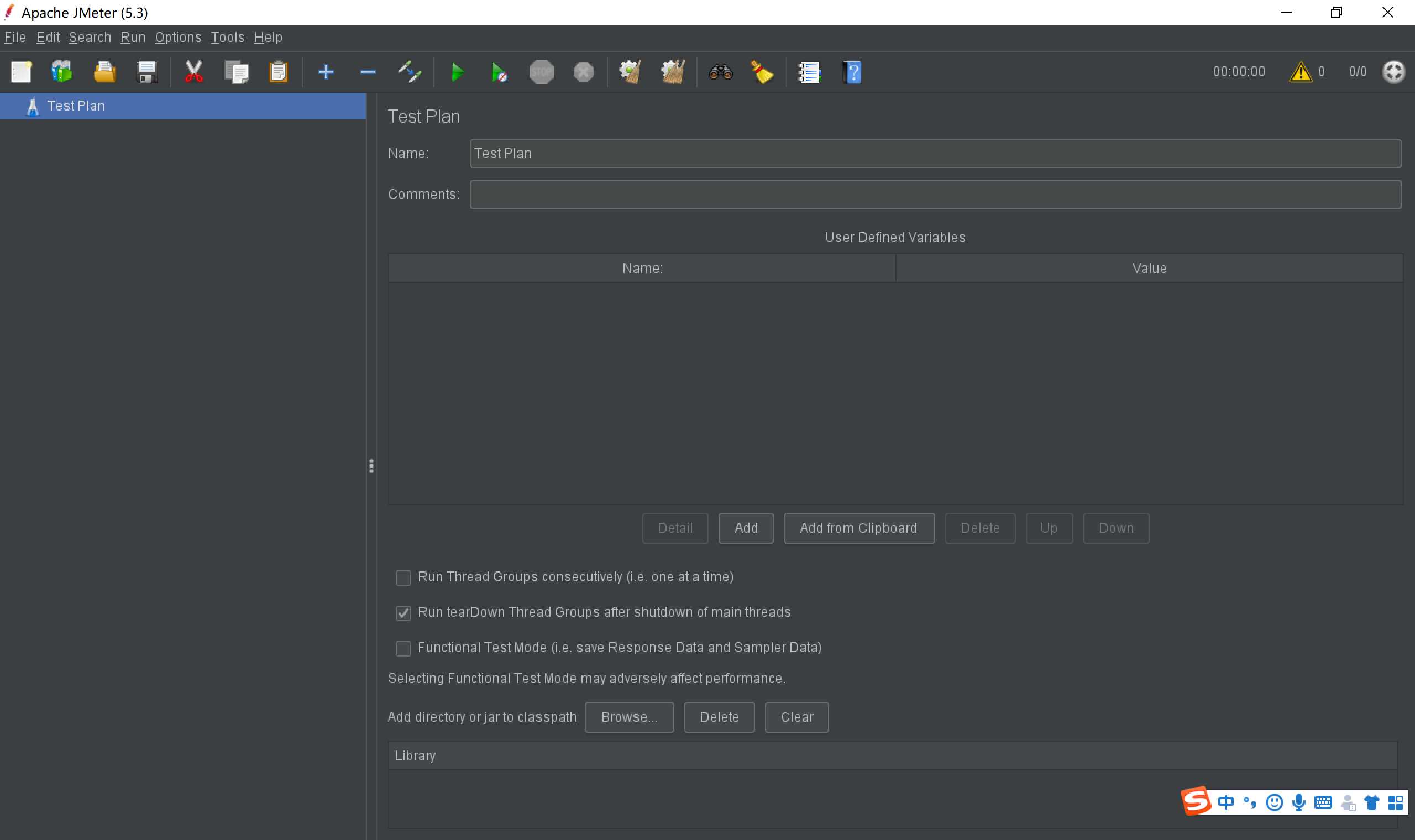The height and width of the screenshot is (840, 1415).
Task: Click the IME toolbox grid icon
Action: [1395, 802]
